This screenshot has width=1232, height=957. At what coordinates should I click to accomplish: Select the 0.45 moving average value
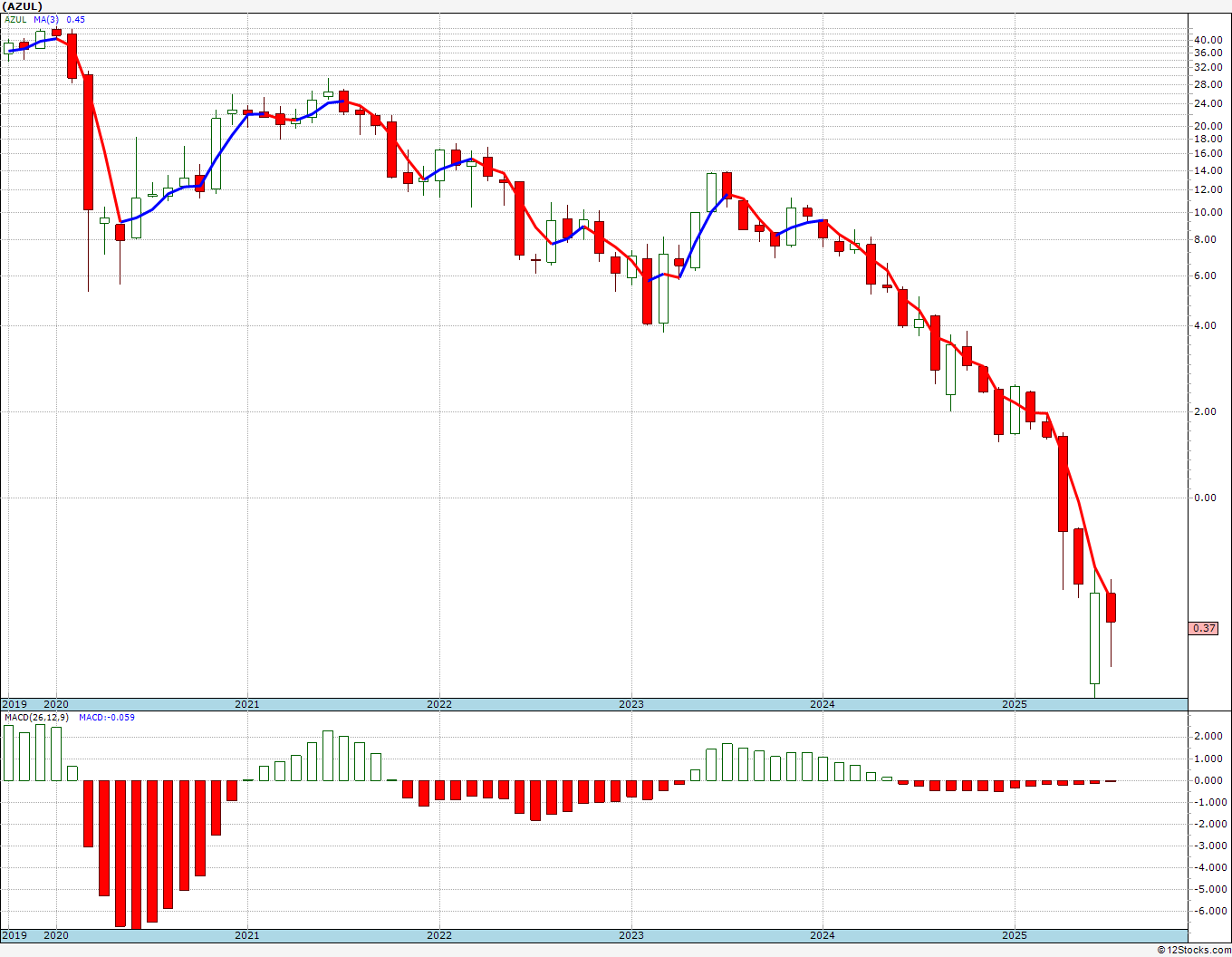pyautogui.click(x=76, y=19)
